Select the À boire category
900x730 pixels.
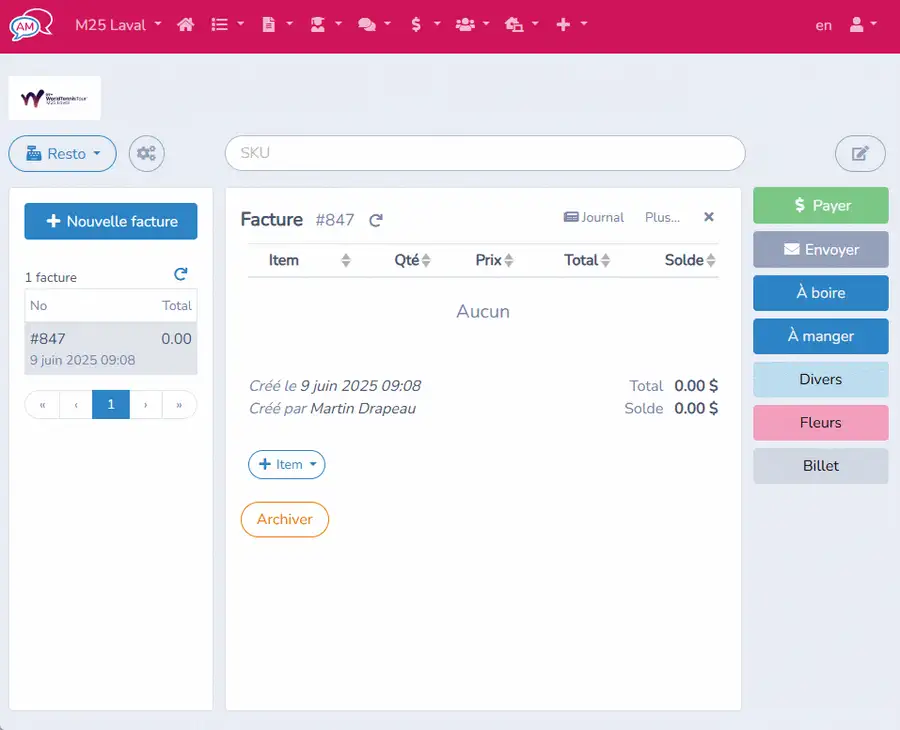click(821, 293)
